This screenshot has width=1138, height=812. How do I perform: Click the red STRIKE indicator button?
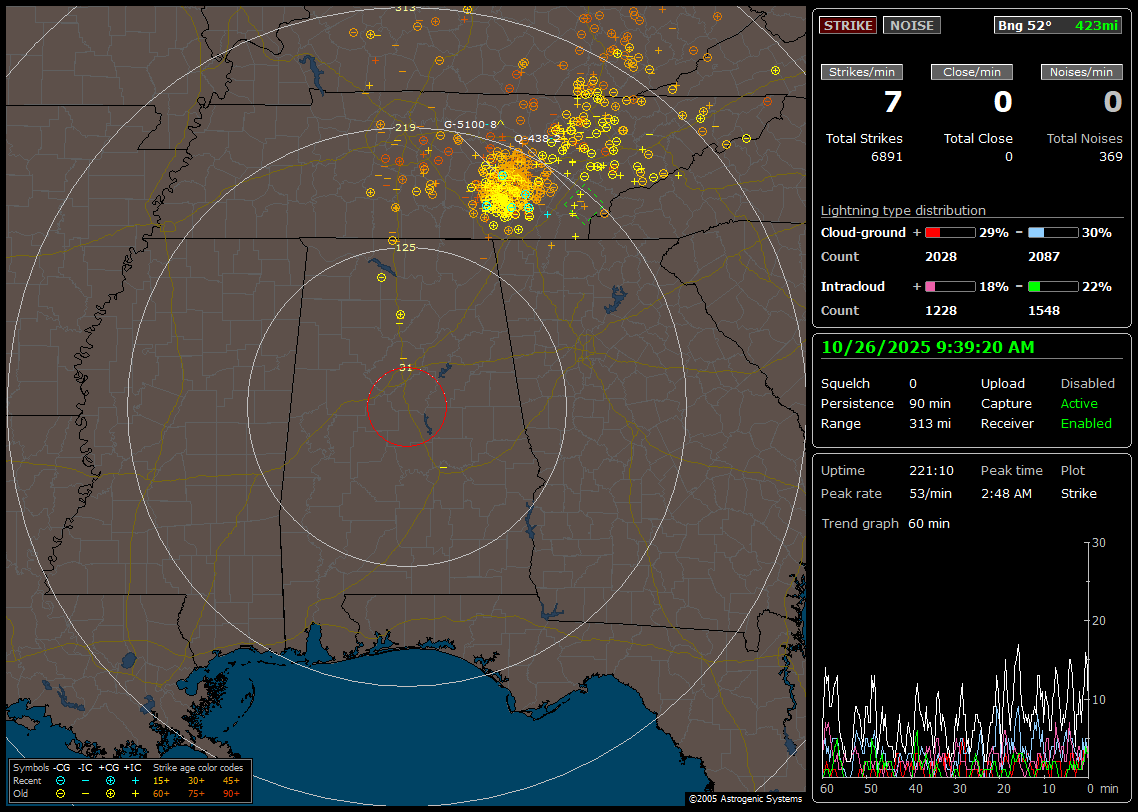[848, 25]
